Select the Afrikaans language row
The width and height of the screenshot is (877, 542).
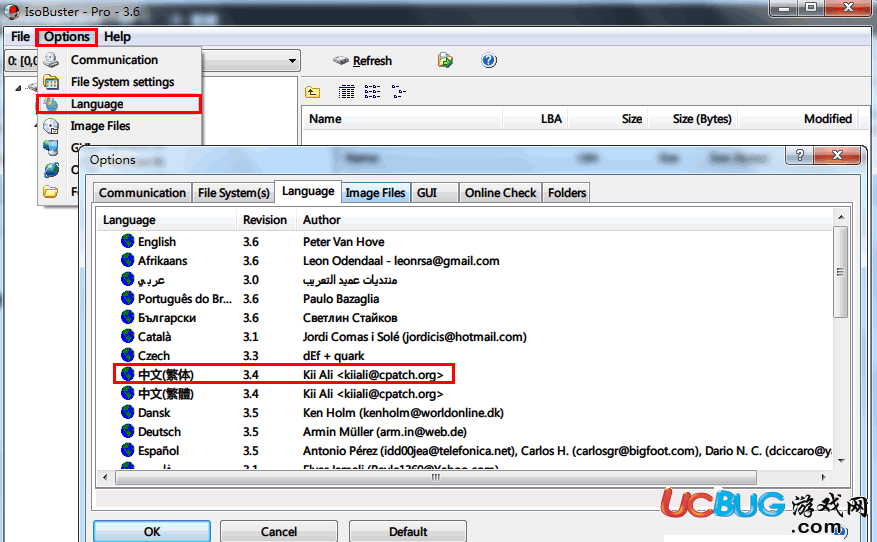pyautogui.click(x=464, y=261)
